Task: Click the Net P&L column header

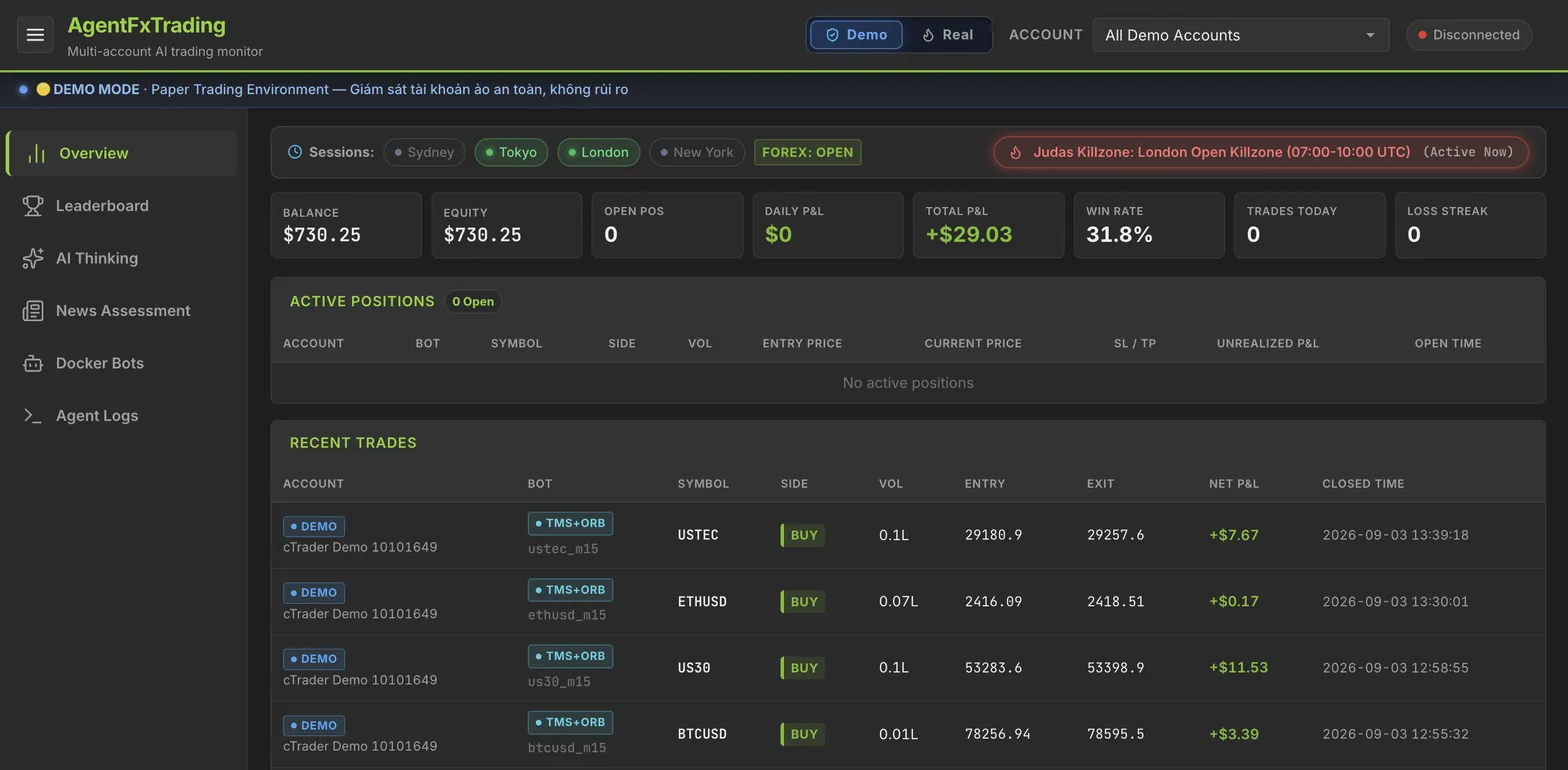Action: click(x=1234, y=483)
